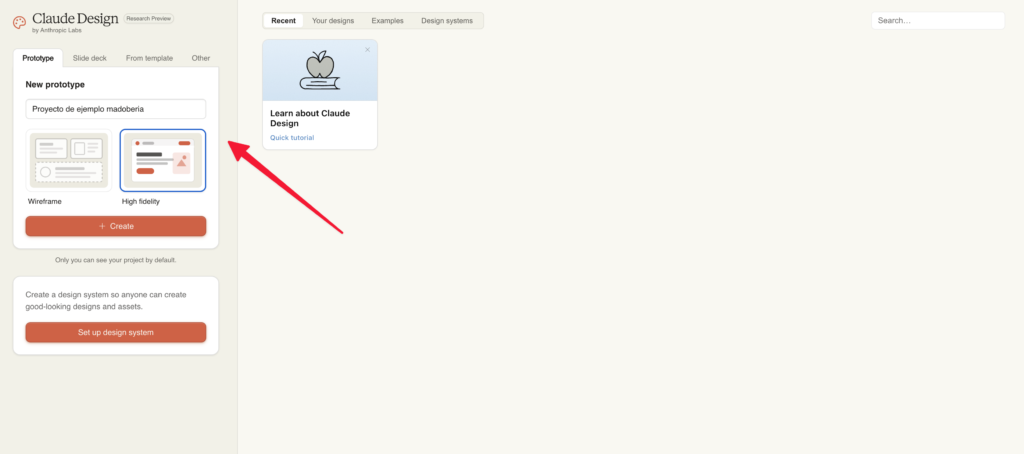Screen dimensions: 1024x454
Task: Focus the prototype name input field
Action: pos(116,109)
